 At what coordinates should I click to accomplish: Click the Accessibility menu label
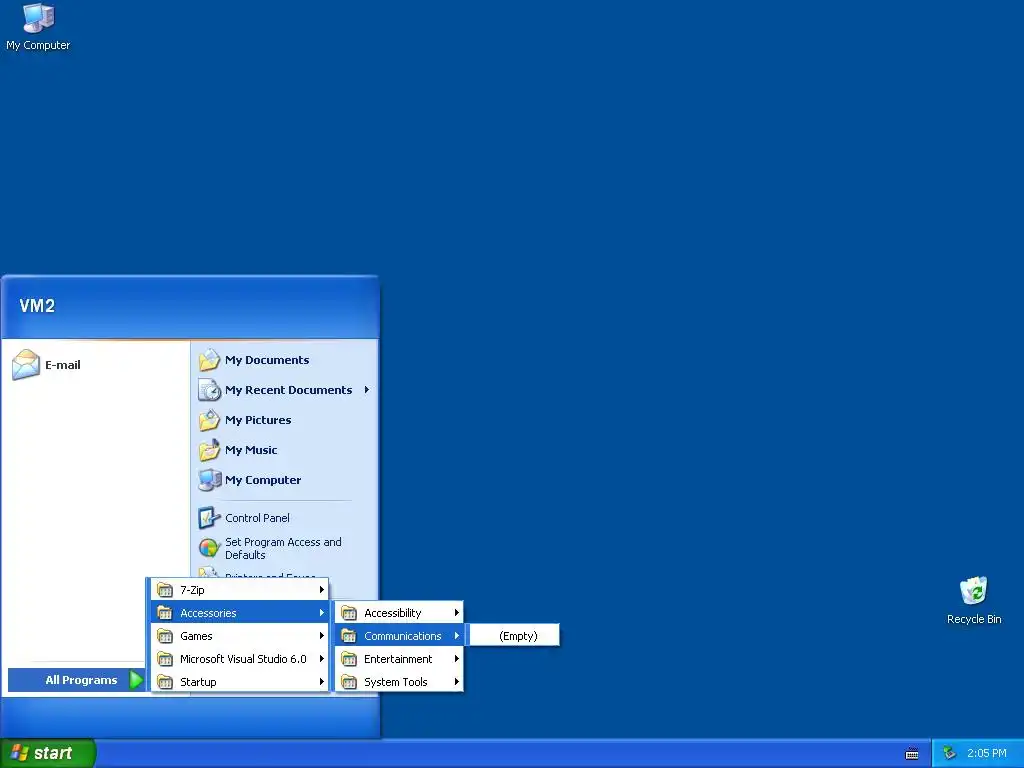[x=392, y=613]
